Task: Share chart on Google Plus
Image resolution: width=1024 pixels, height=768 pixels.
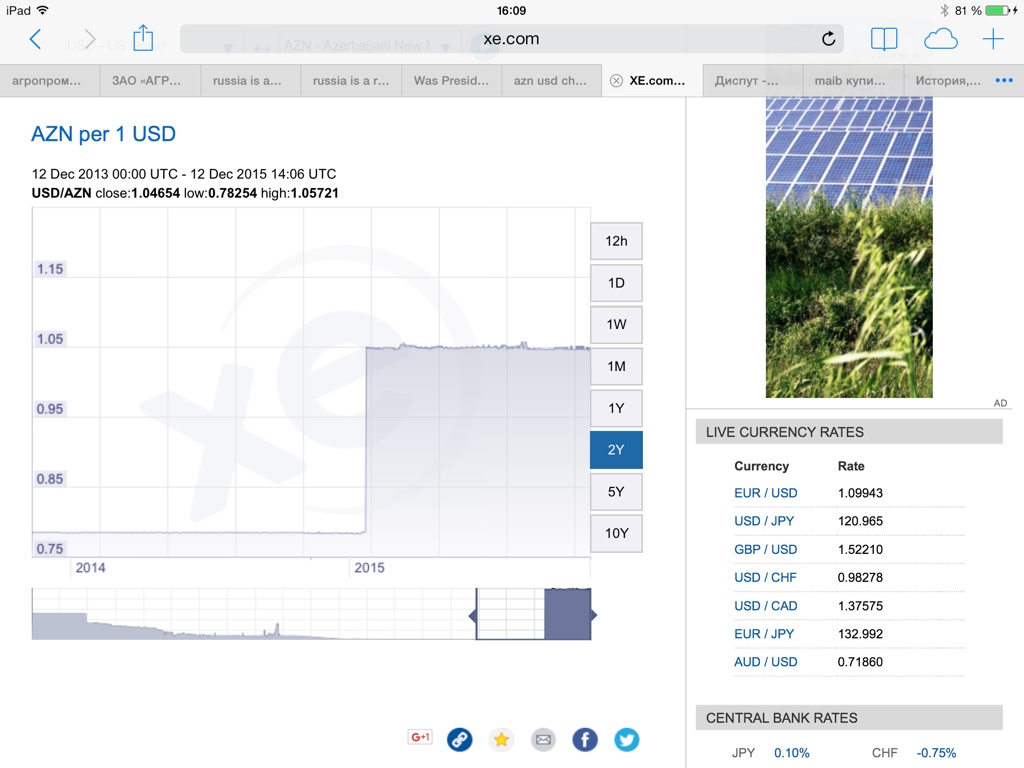Action: [x=420, y=737]
